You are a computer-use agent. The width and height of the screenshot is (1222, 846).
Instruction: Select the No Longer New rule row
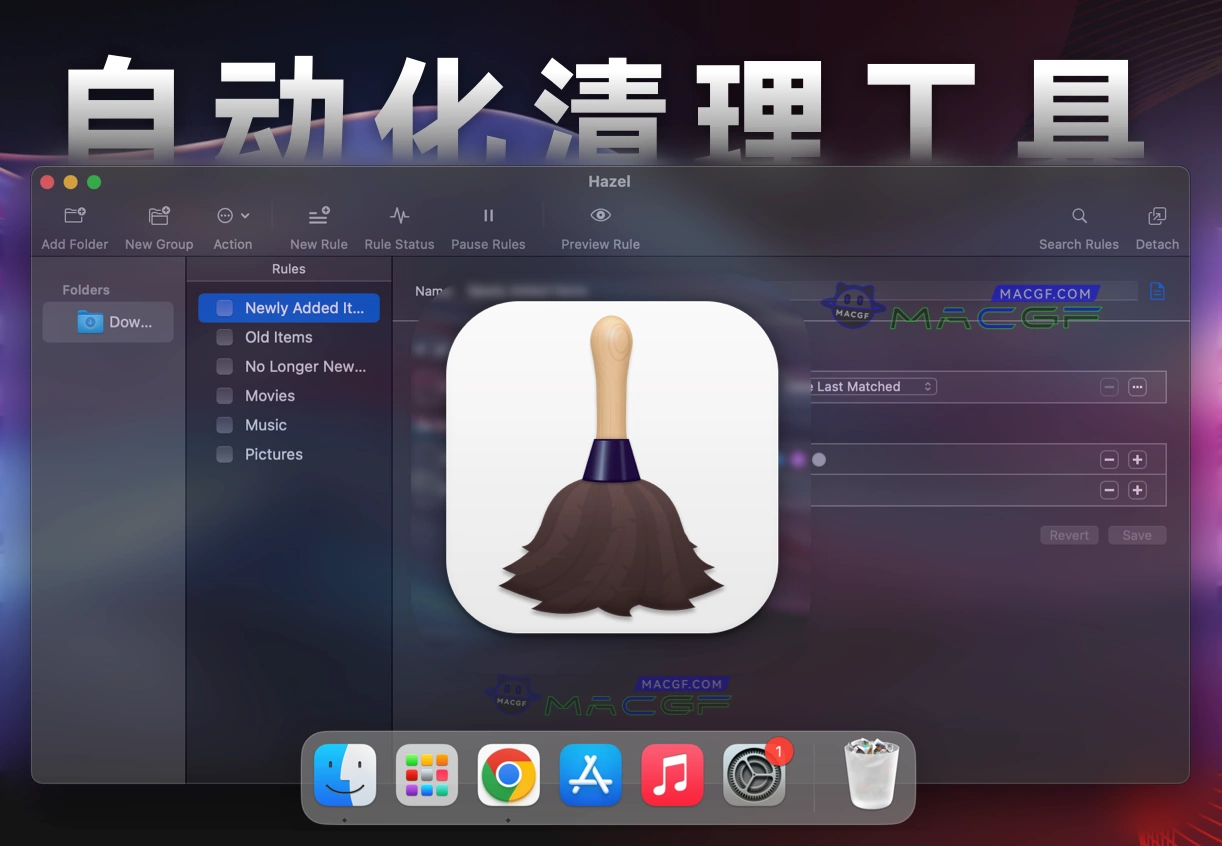289,366
